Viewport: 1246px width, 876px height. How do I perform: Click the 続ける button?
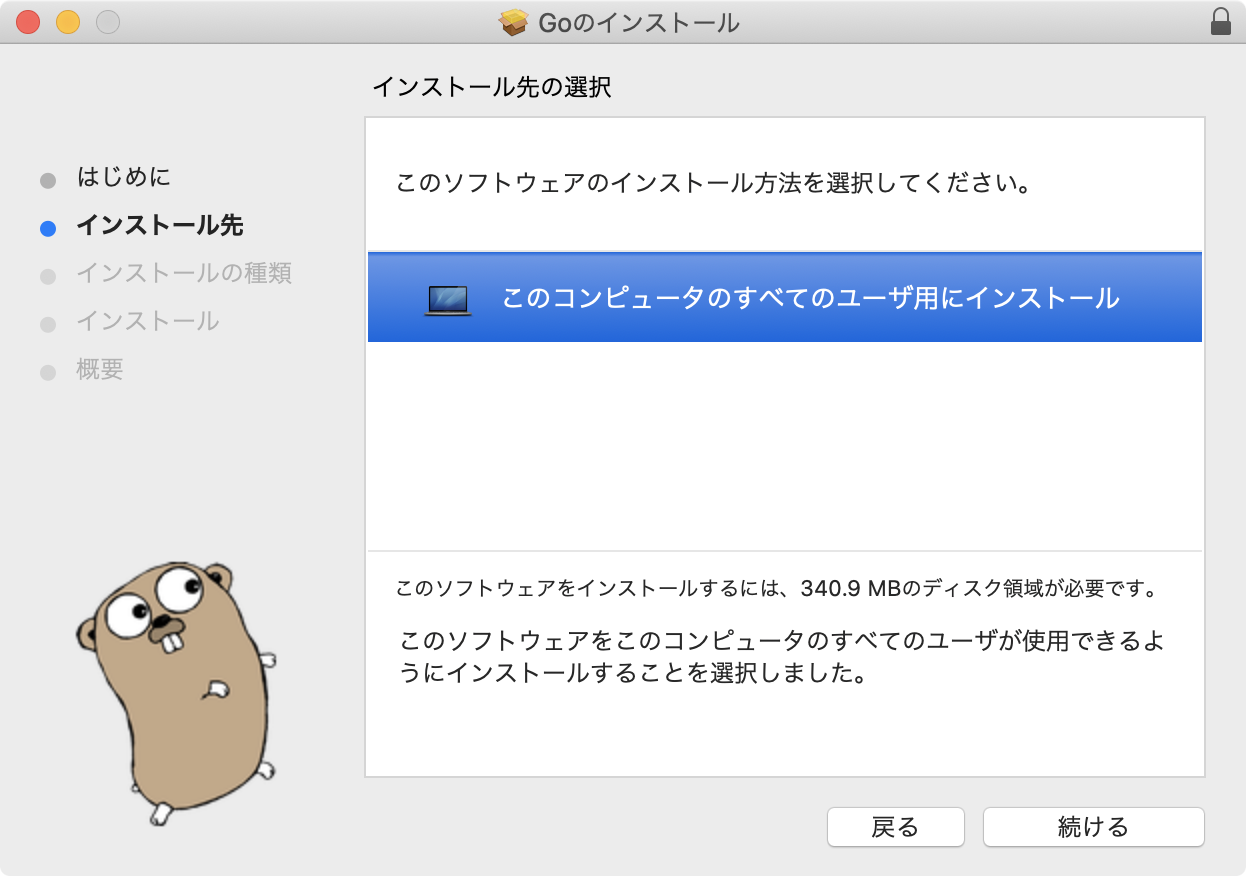point(1093,827)
